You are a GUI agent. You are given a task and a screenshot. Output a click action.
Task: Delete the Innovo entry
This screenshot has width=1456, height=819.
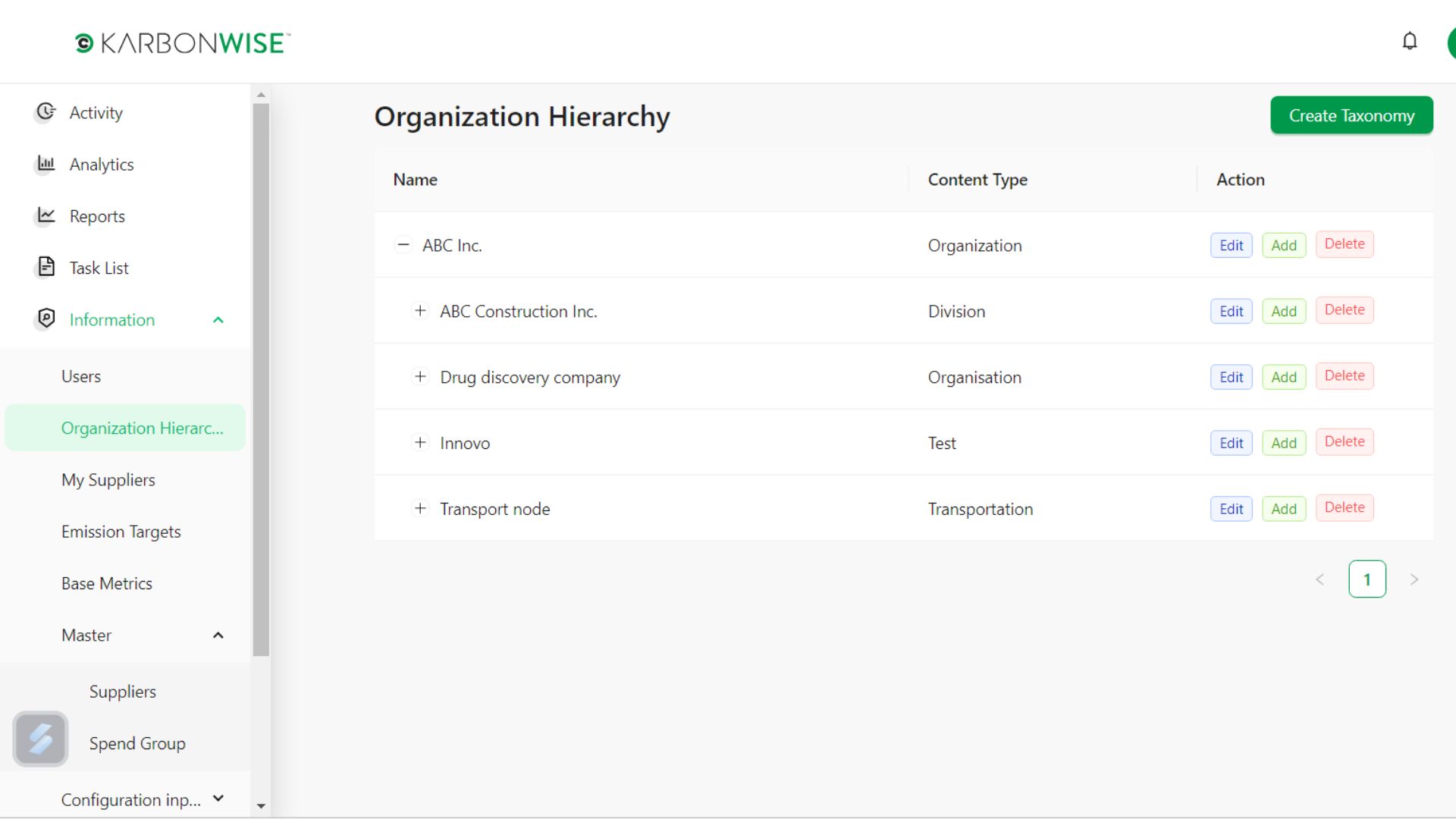[x=1344, y=442]
